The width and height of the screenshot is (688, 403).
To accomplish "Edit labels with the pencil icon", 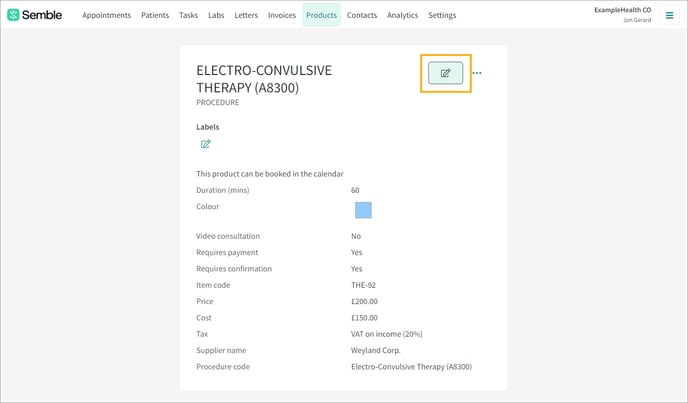I will pyautogui.click(x=205, y=144).
